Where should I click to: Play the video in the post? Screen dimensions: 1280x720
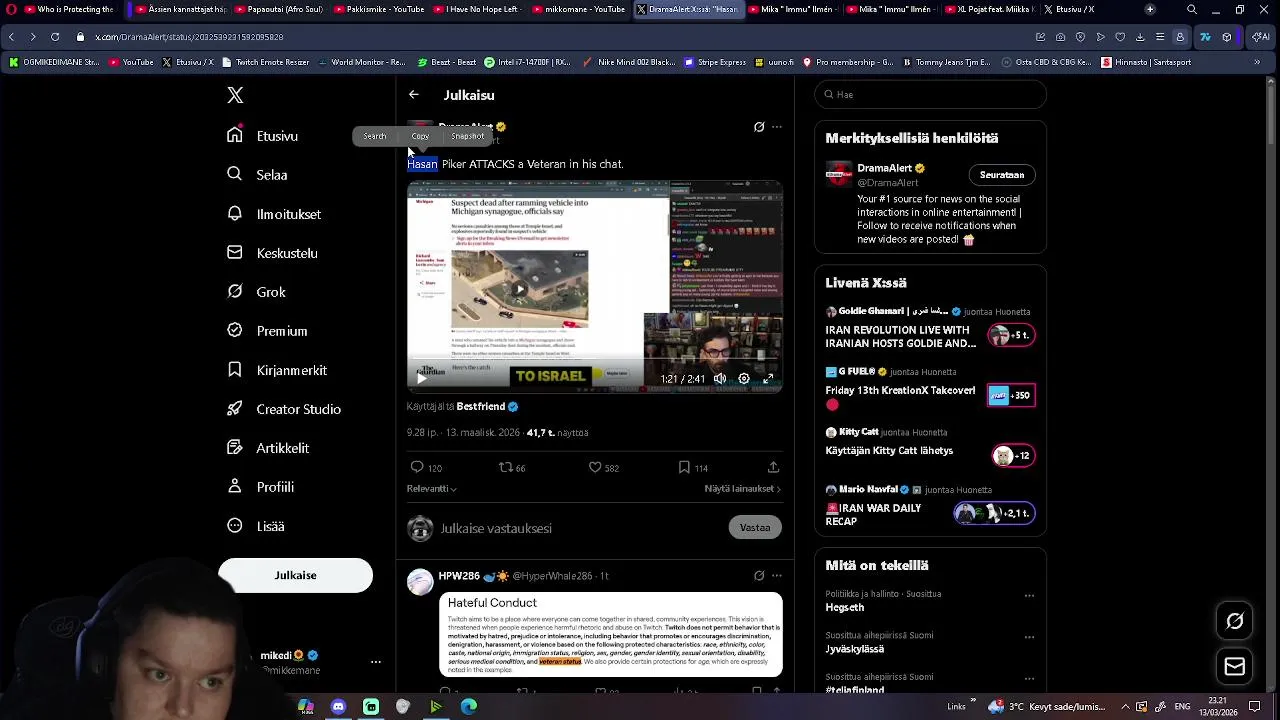coord(421,379)
